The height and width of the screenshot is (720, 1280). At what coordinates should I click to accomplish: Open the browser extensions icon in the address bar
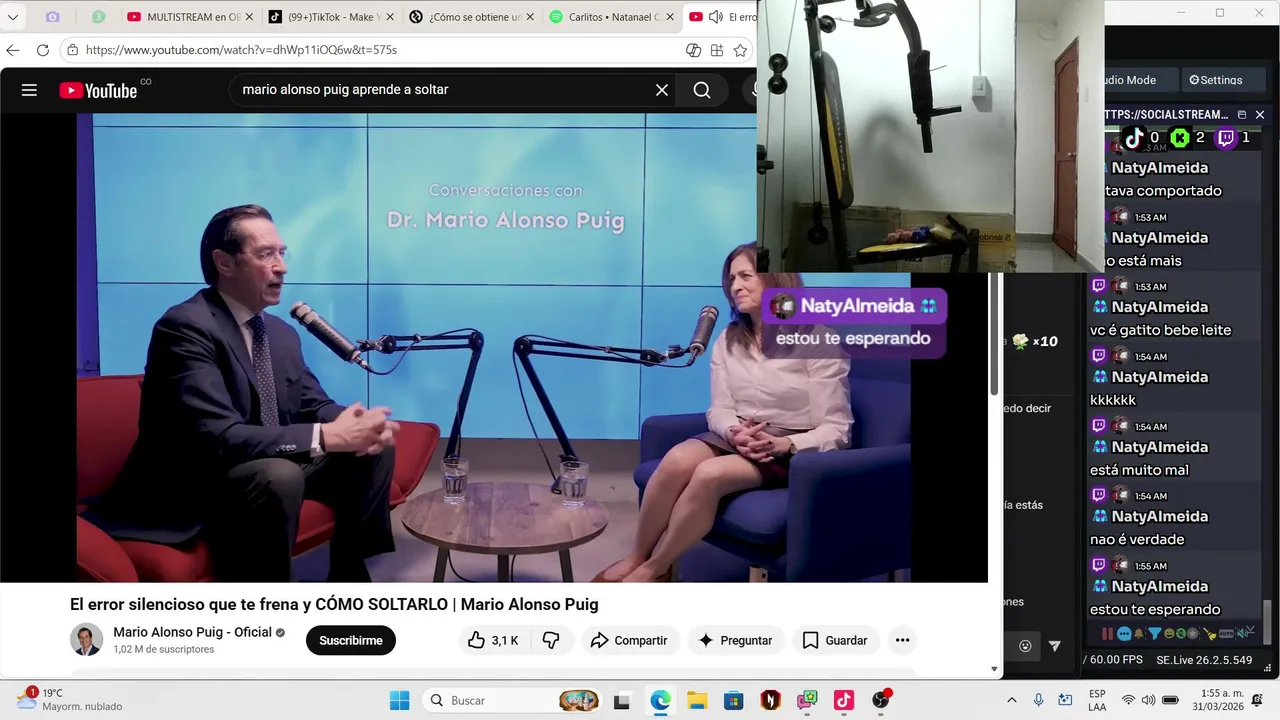pos(717,50)
